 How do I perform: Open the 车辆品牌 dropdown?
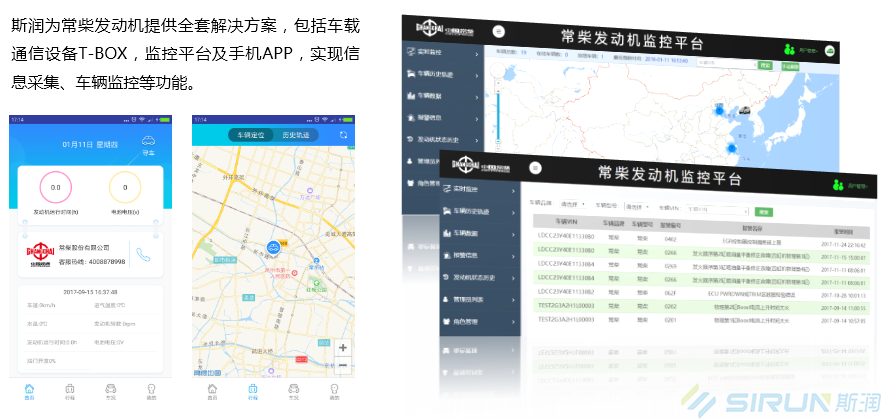[x=574, y=204]
